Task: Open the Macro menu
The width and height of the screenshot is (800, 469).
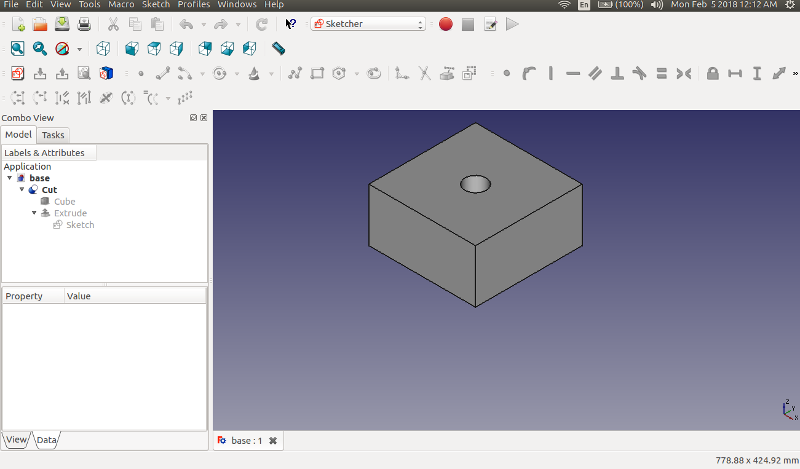Action: tap(121, 5)
